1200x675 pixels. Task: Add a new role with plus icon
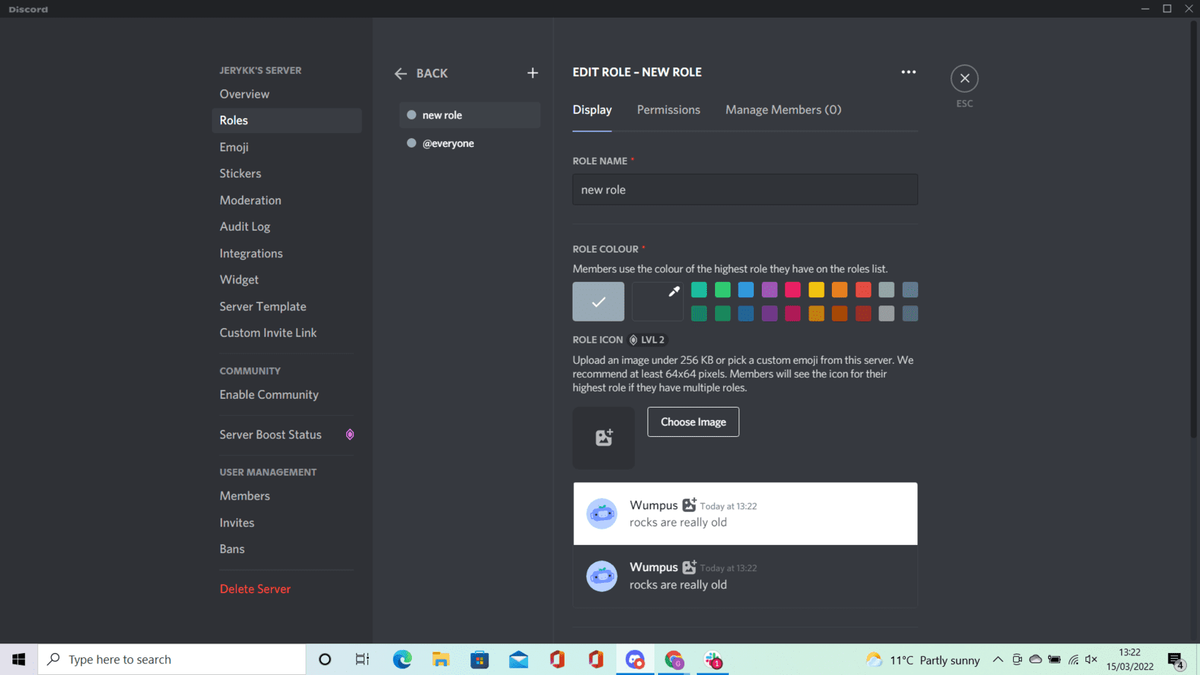[532, 73]
